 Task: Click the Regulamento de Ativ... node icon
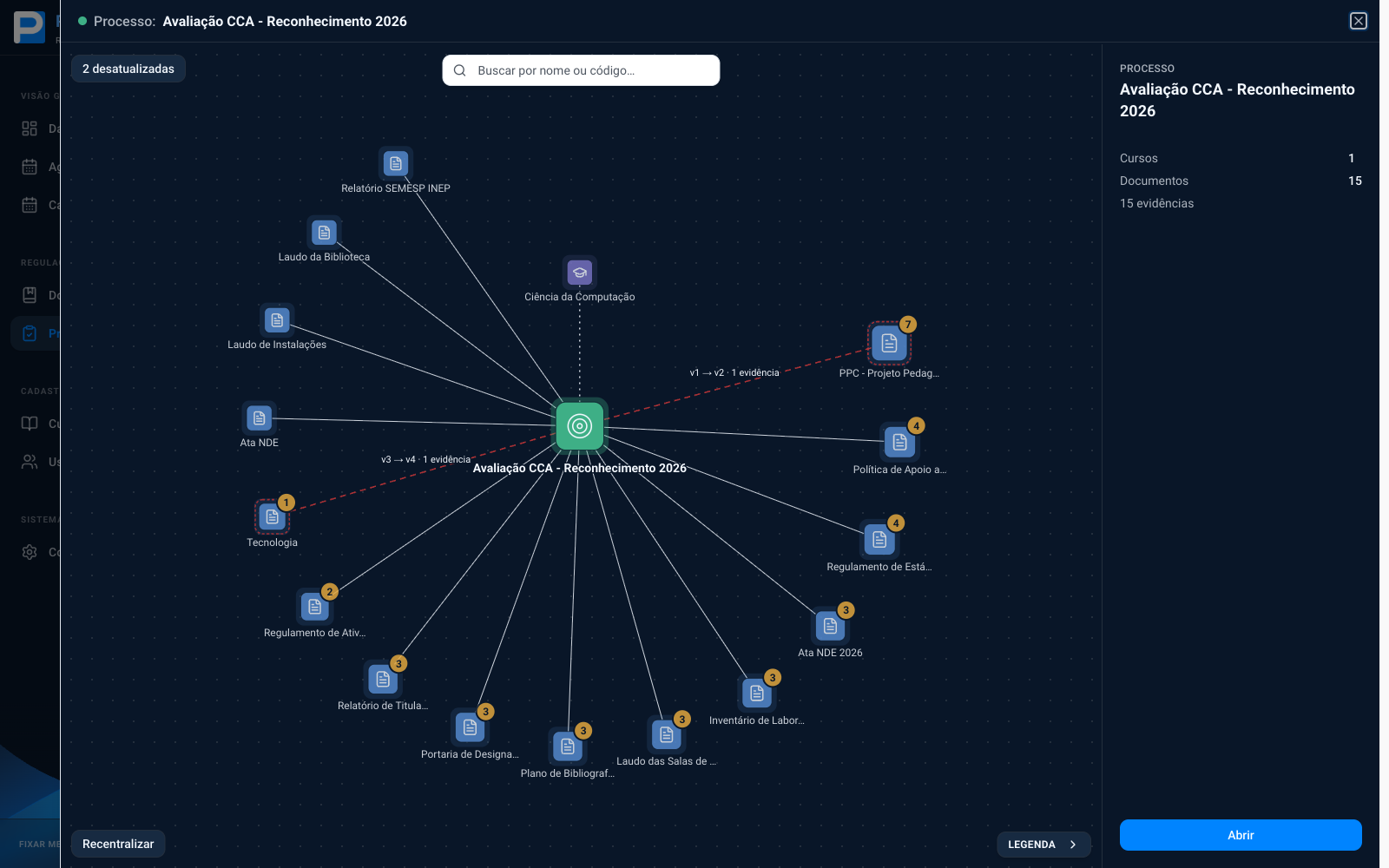[x=315, y=607]
